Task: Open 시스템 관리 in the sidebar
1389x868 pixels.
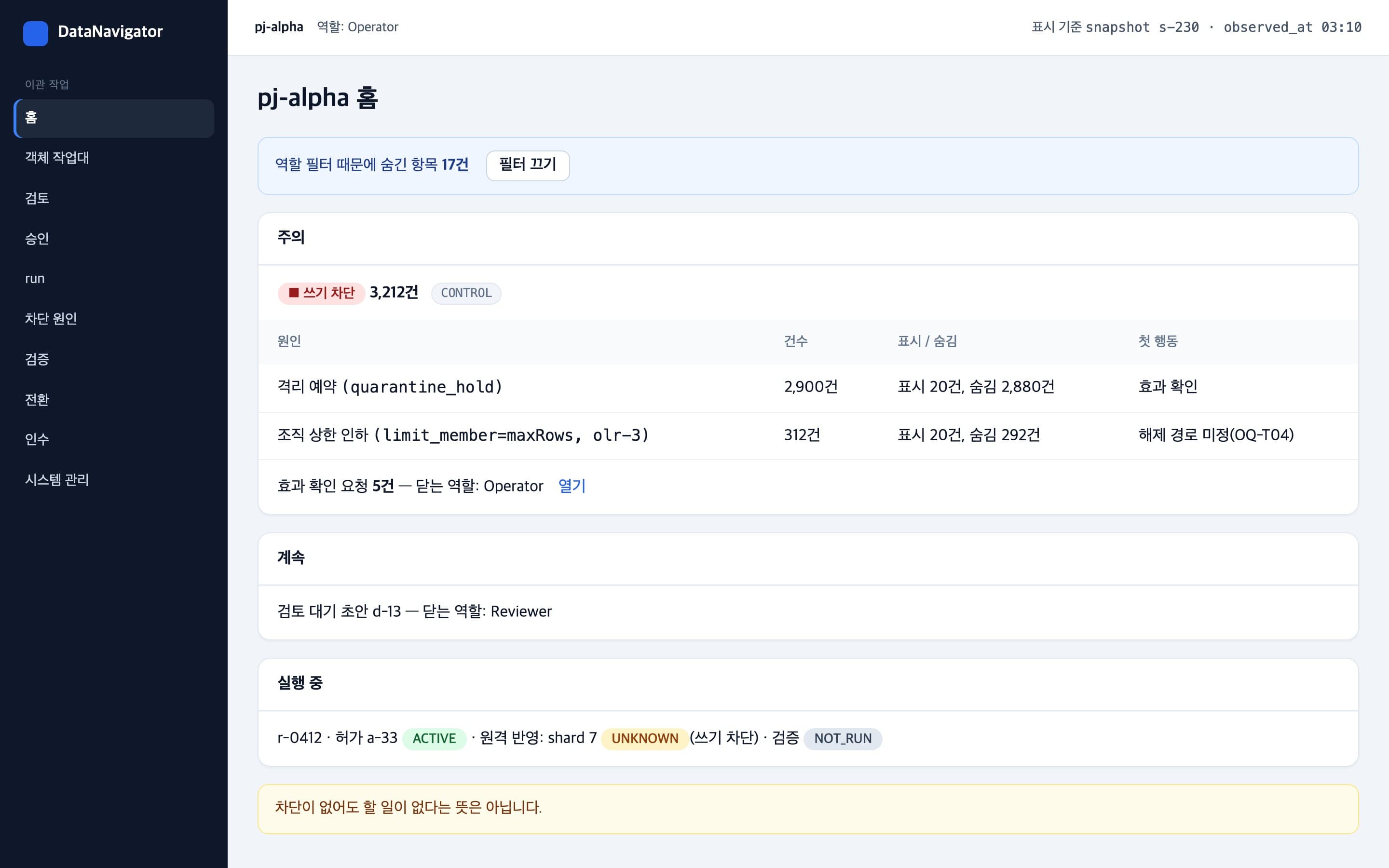Action: (114, 480)
